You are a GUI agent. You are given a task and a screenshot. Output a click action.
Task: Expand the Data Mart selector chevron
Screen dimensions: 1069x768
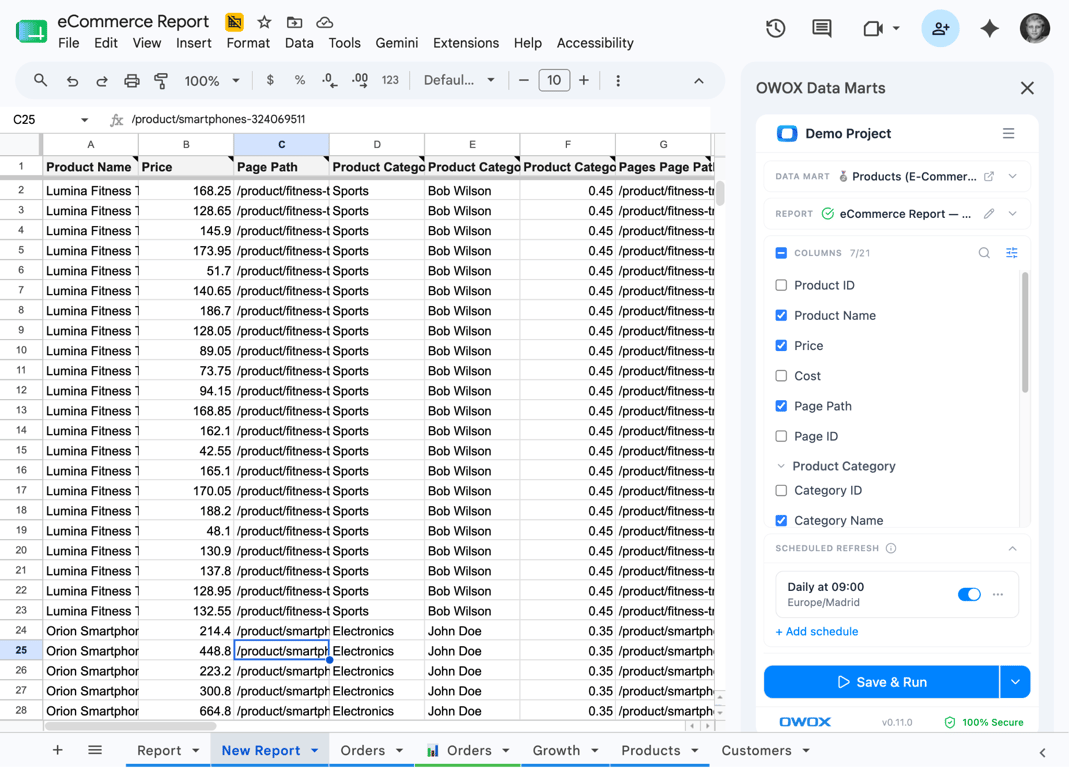1012,177
